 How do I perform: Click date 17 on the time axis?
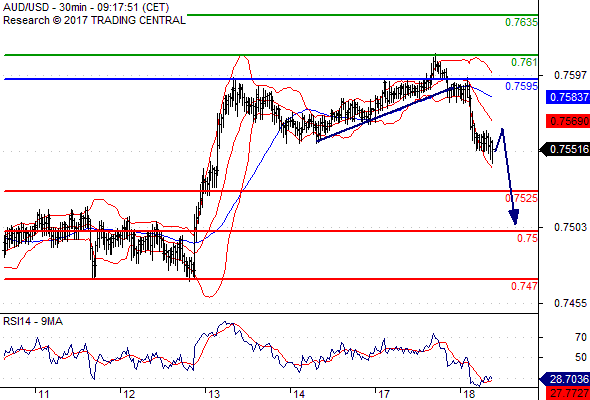coord(384,395)
